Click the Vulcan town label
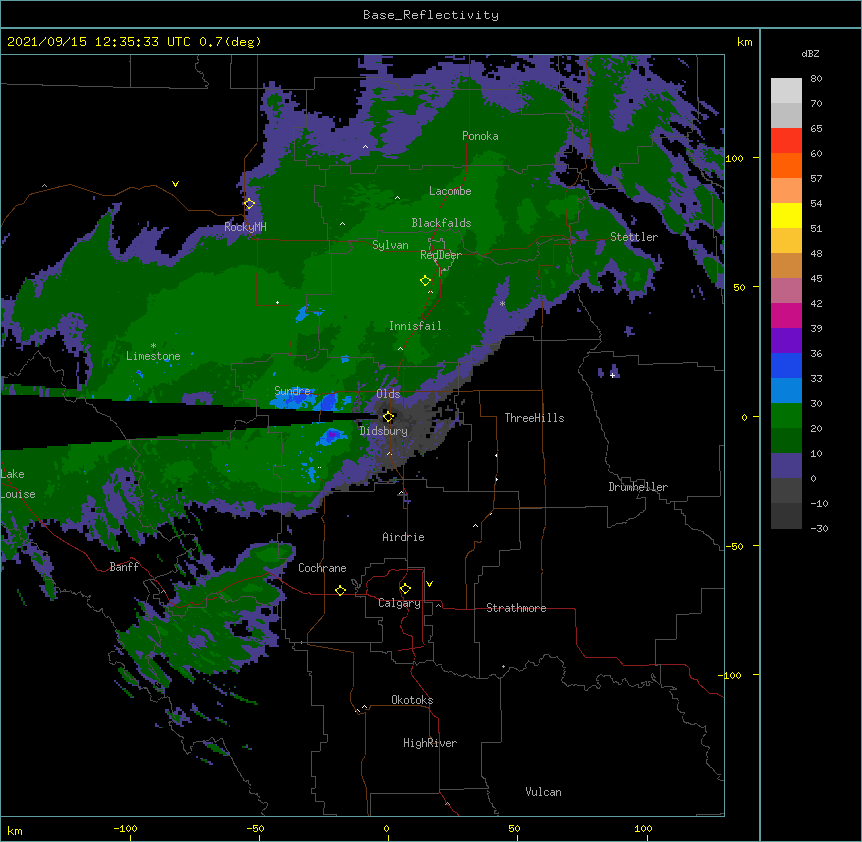Image resolution: width=862 pixels, height=842 pixels. [543, 792]
